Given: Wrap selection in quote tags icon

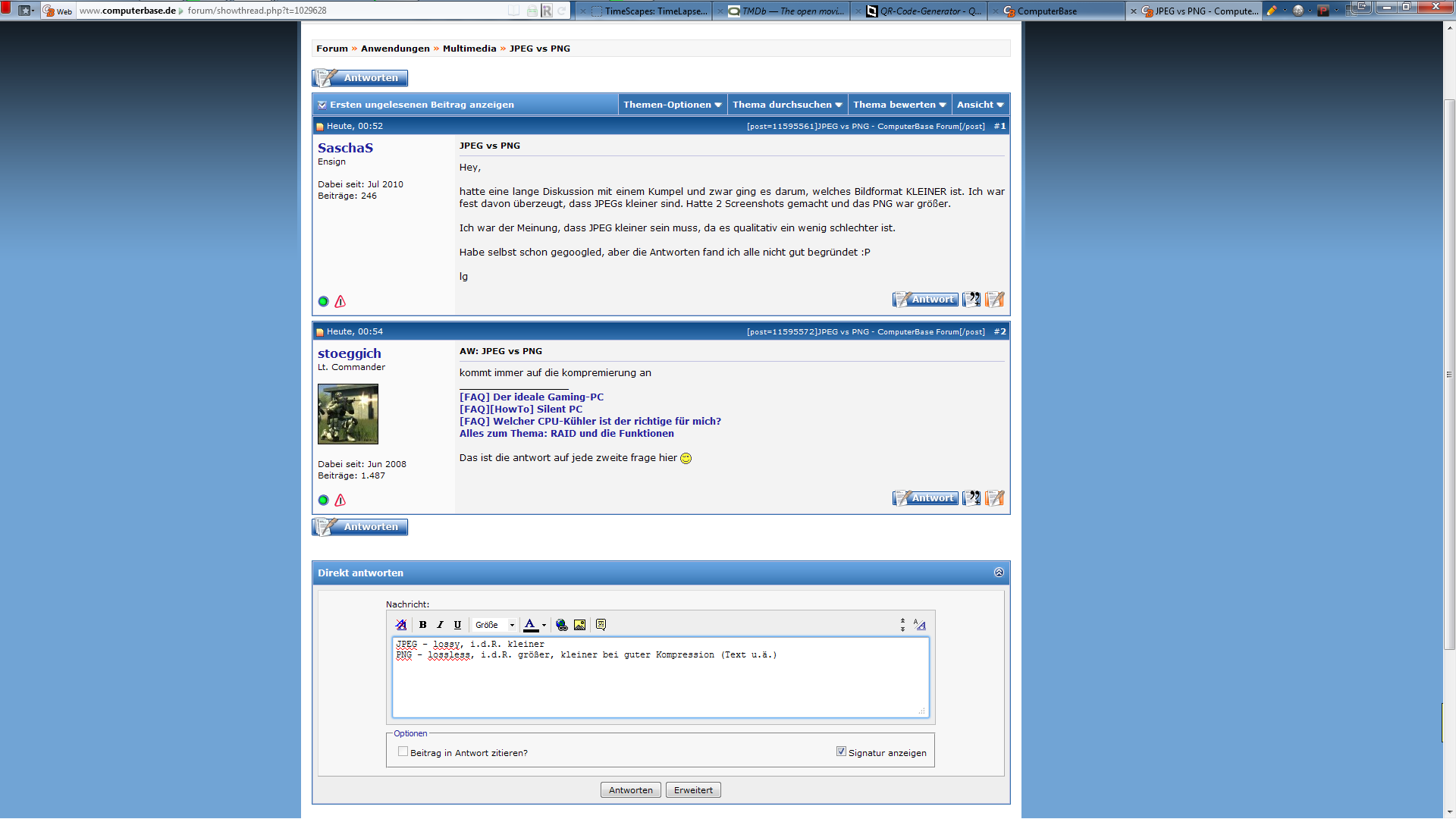Looking at the screenshot, I should [x=601, y=625].
